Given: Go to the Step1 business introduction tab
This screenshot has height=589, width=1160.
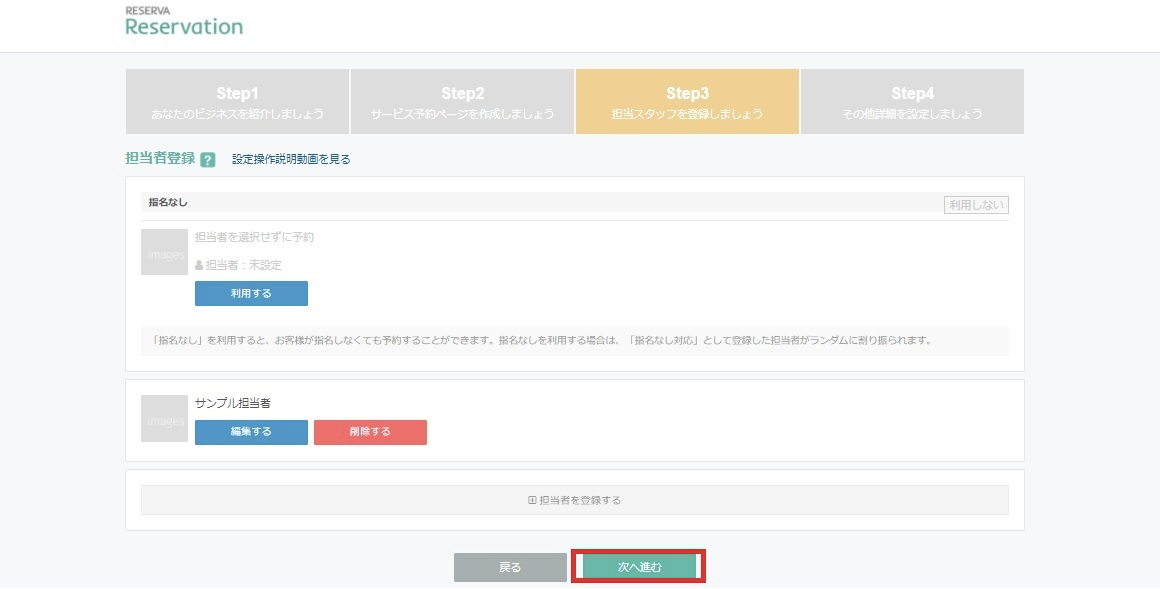Looking at the screenshot, I should tap(237, 102).
